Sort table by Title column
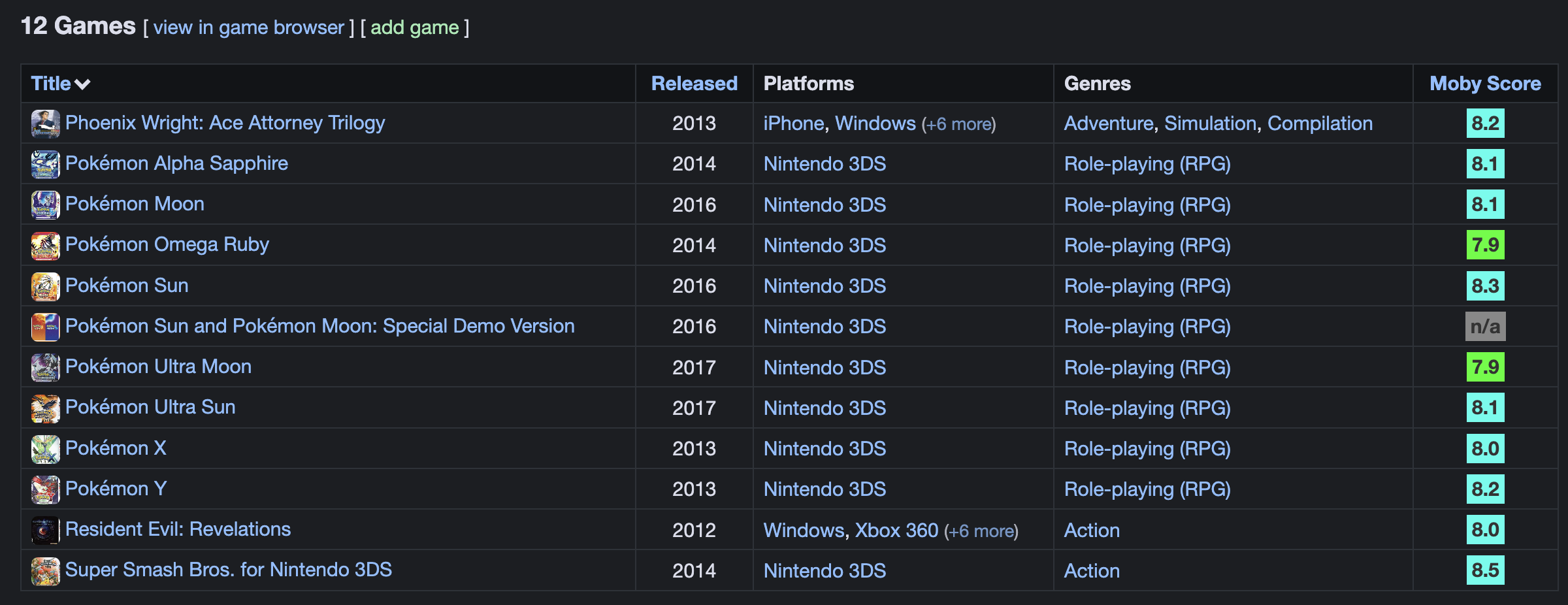 61,84
